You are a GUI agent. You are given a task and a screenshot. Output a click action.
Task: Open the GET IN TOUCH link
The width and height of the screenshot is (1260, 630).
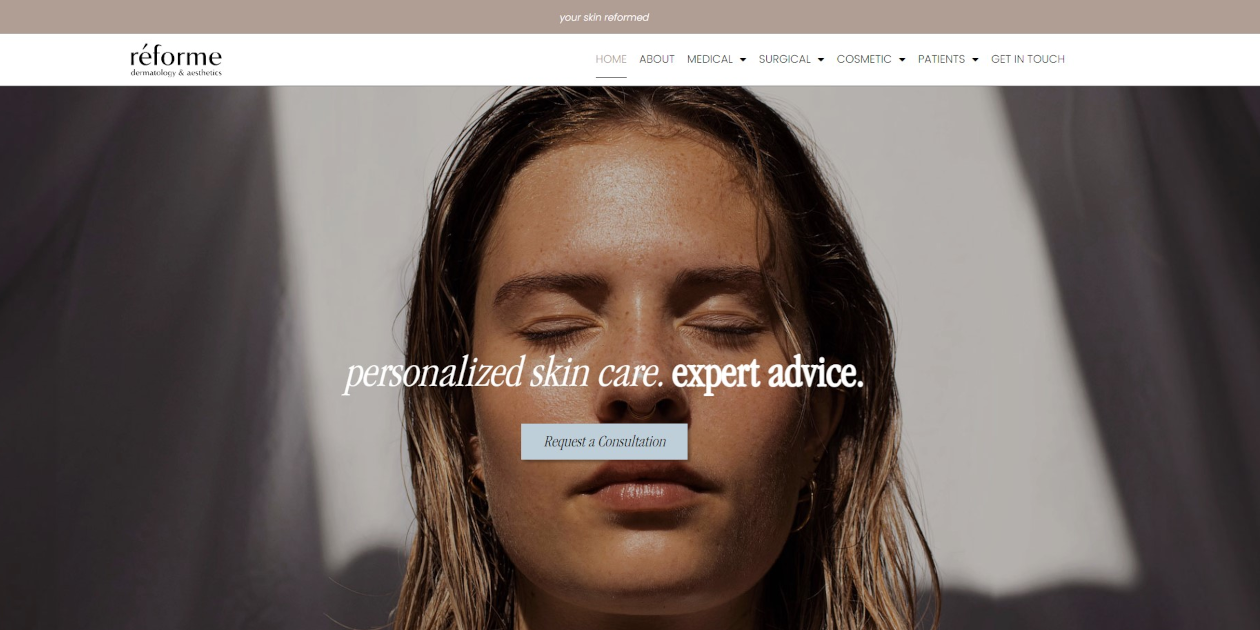pyautogui.click(x=1028, y=59)
